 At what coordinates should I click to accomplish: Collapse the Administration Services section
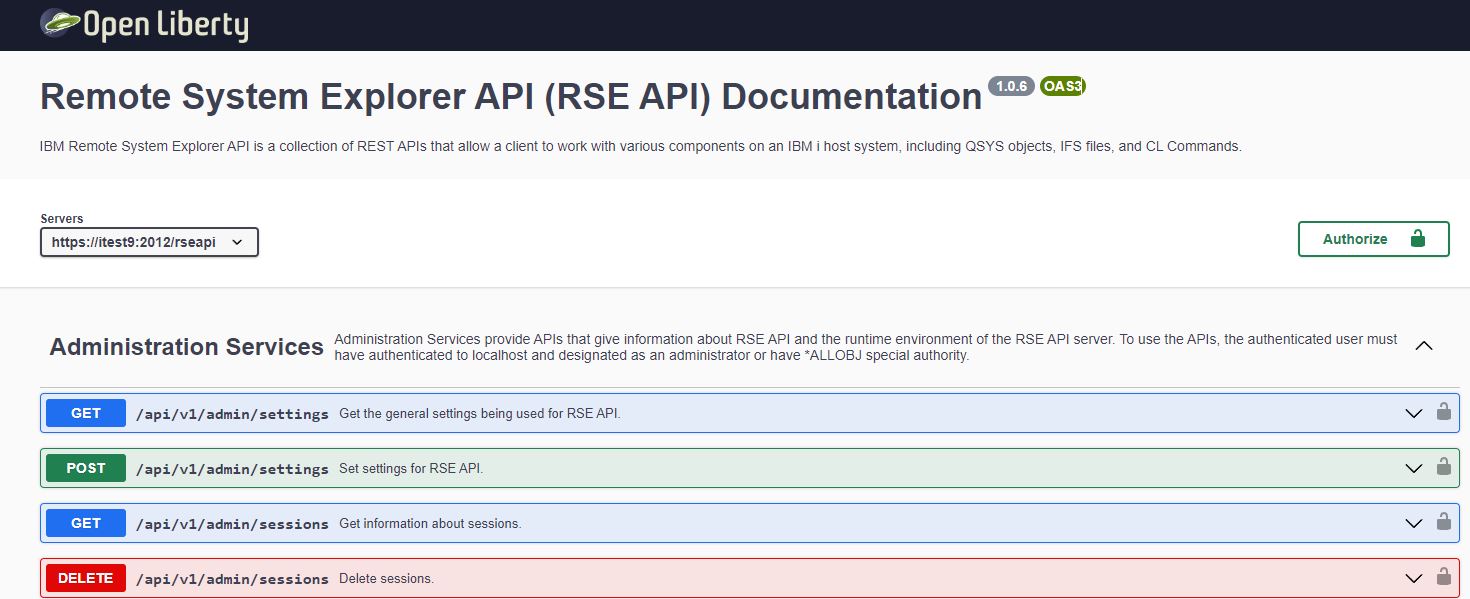pos(1424,346)
